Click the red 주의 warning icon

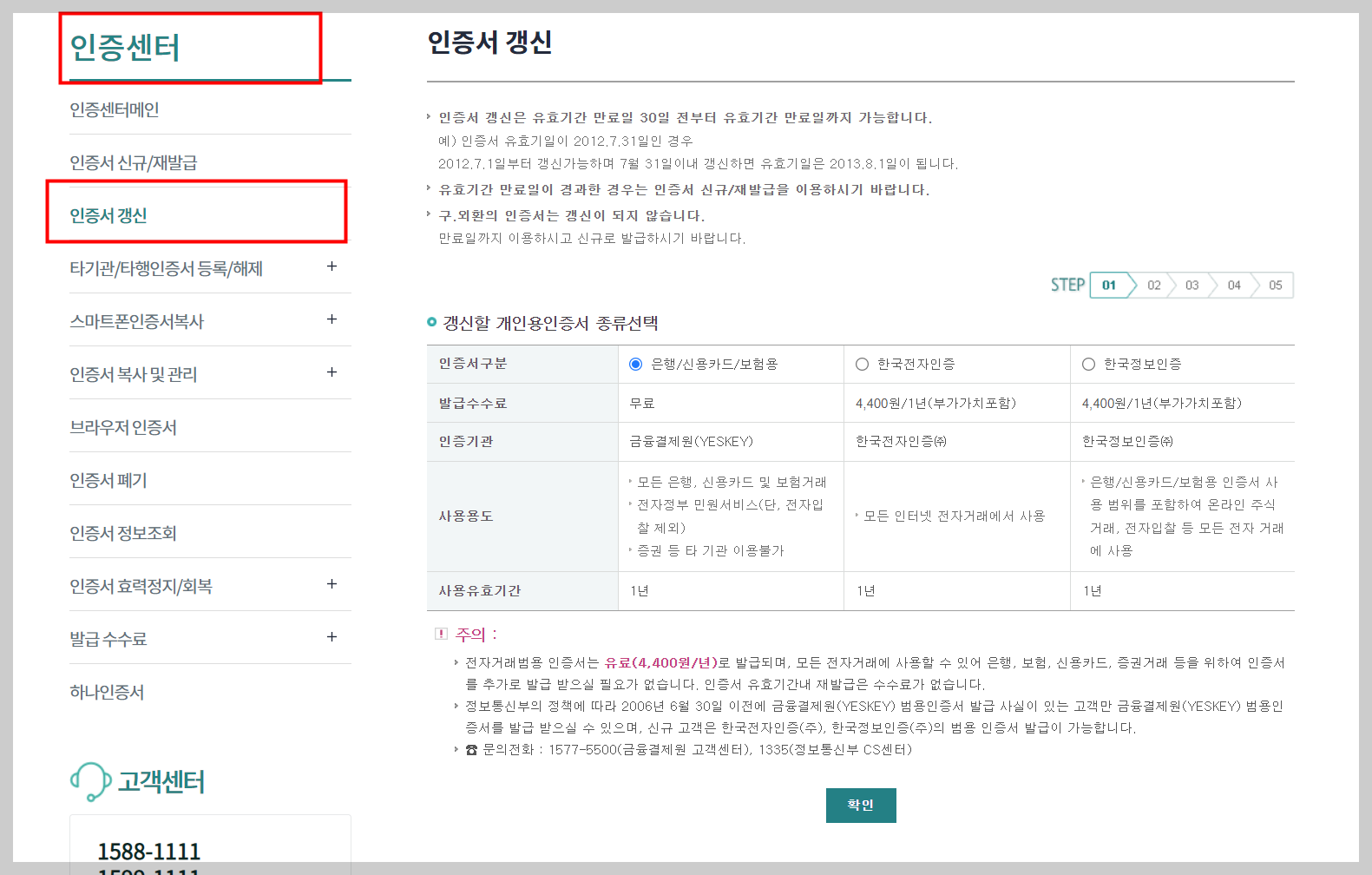[x=441, y=634]
